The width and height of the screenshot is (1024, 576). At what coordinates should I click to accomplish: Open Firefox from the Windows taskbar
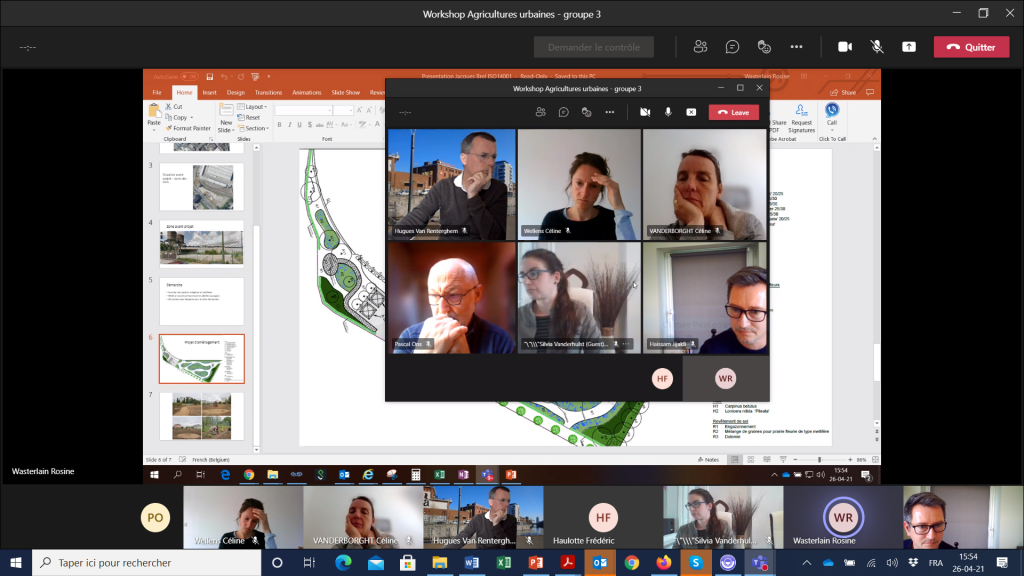click(664, 562)
